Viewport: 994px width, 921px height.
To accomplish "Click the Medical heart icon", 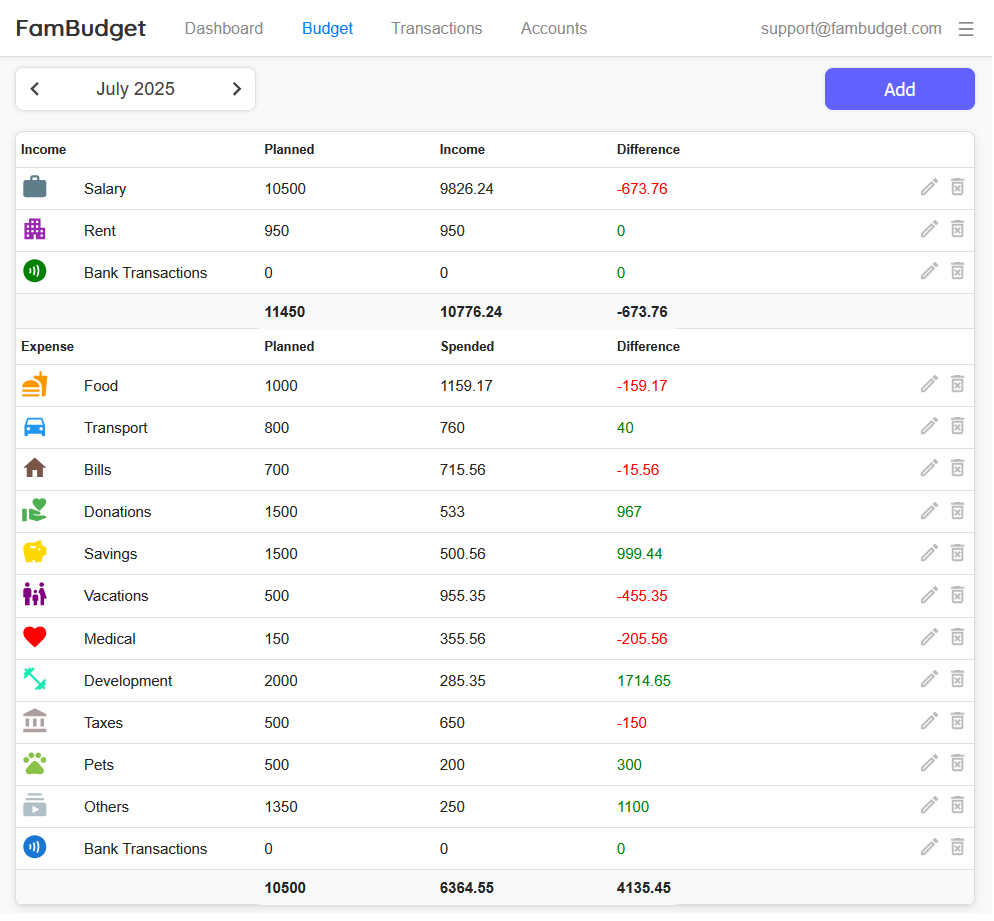I will [35, 638].
